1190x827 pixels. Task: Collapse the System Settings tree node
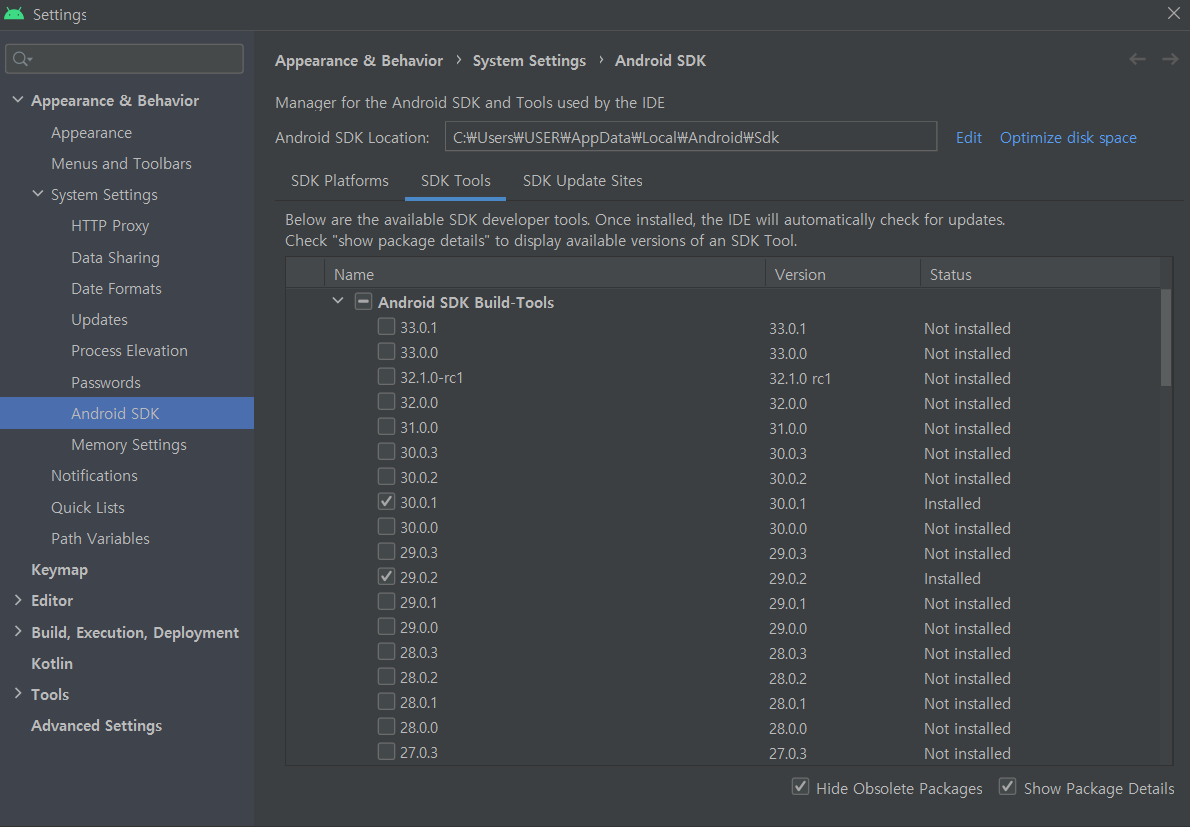click(38, 194)
